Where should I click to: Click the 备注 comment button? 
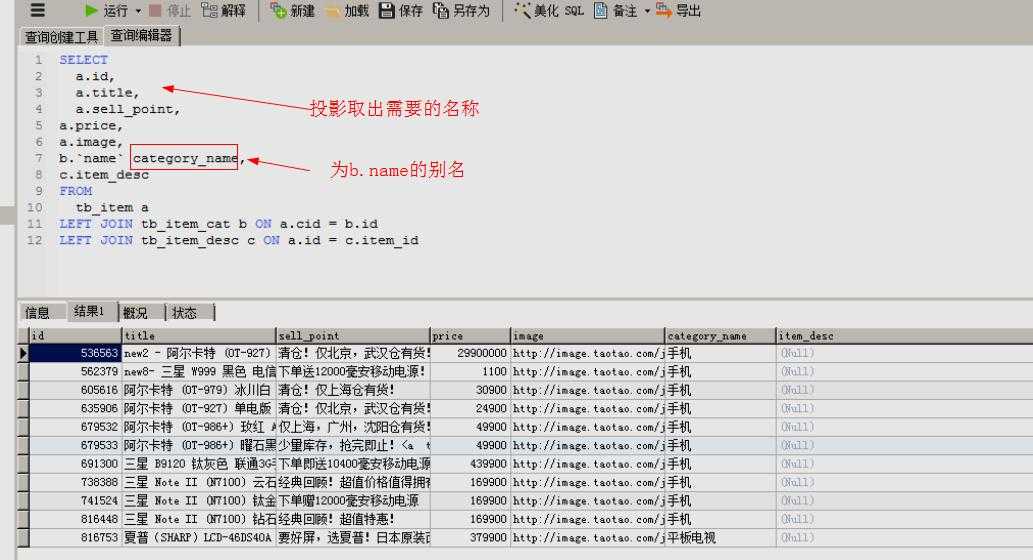pos(615,11)
